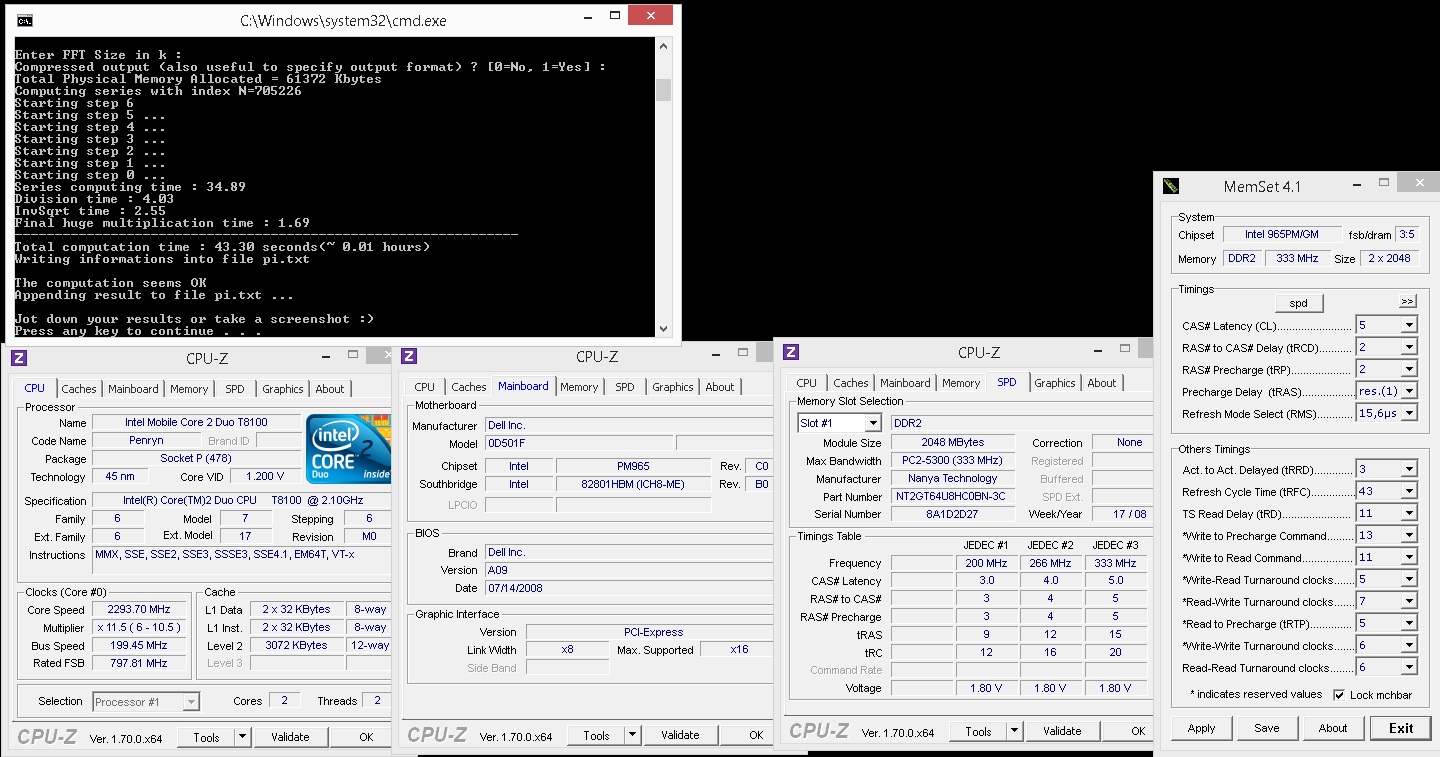Click the Mainboard Model field 0D501F

578,443
